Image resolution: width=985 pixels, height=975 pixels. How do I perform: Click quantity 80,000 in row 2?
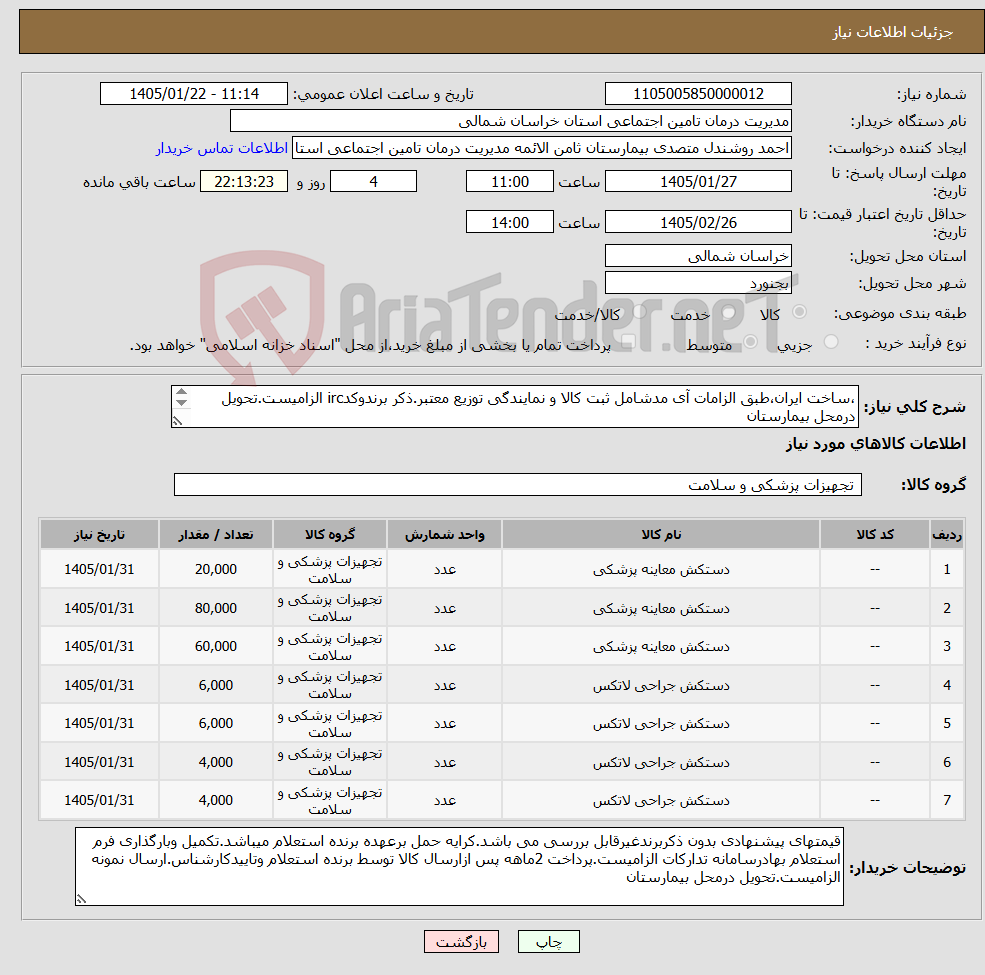(x=215, y=608)
